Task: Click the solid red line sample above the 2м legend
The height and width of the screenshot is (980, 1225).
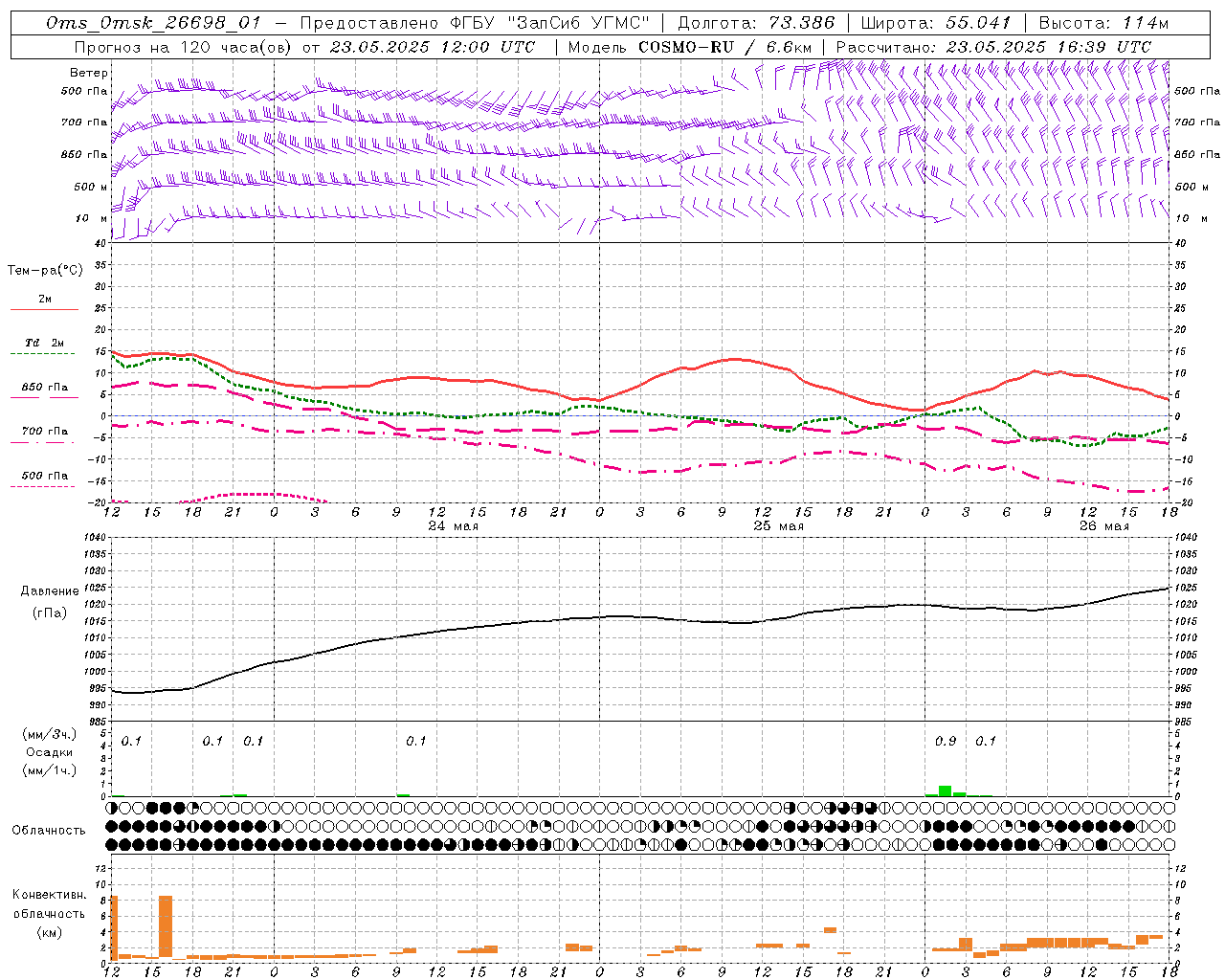Action: pos(44,310)
